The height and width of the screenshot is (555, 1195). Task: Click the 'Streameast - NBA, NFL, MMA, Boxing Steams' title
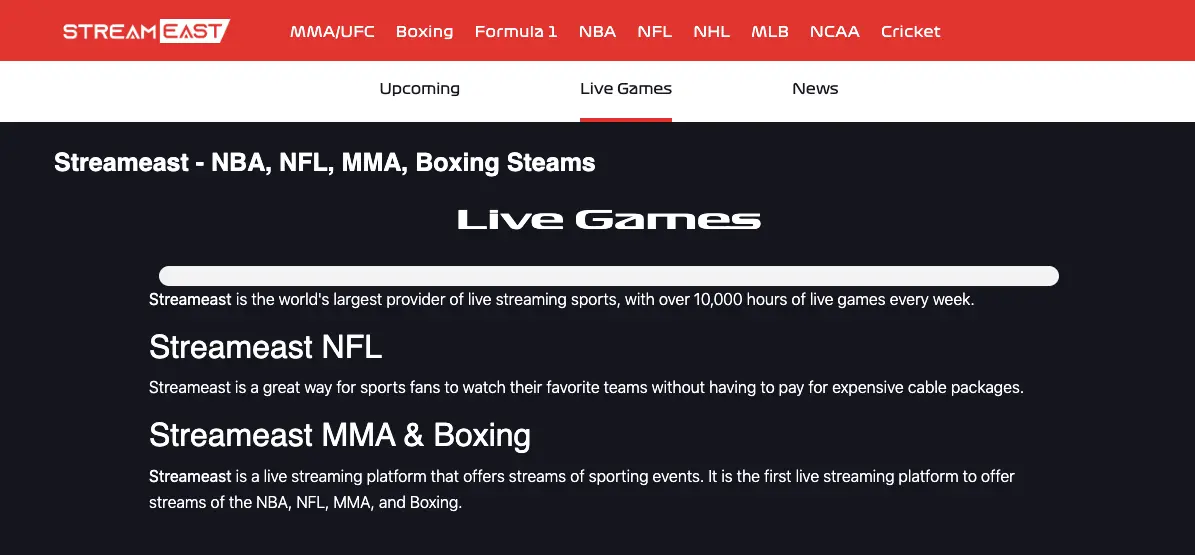(325, 162)
